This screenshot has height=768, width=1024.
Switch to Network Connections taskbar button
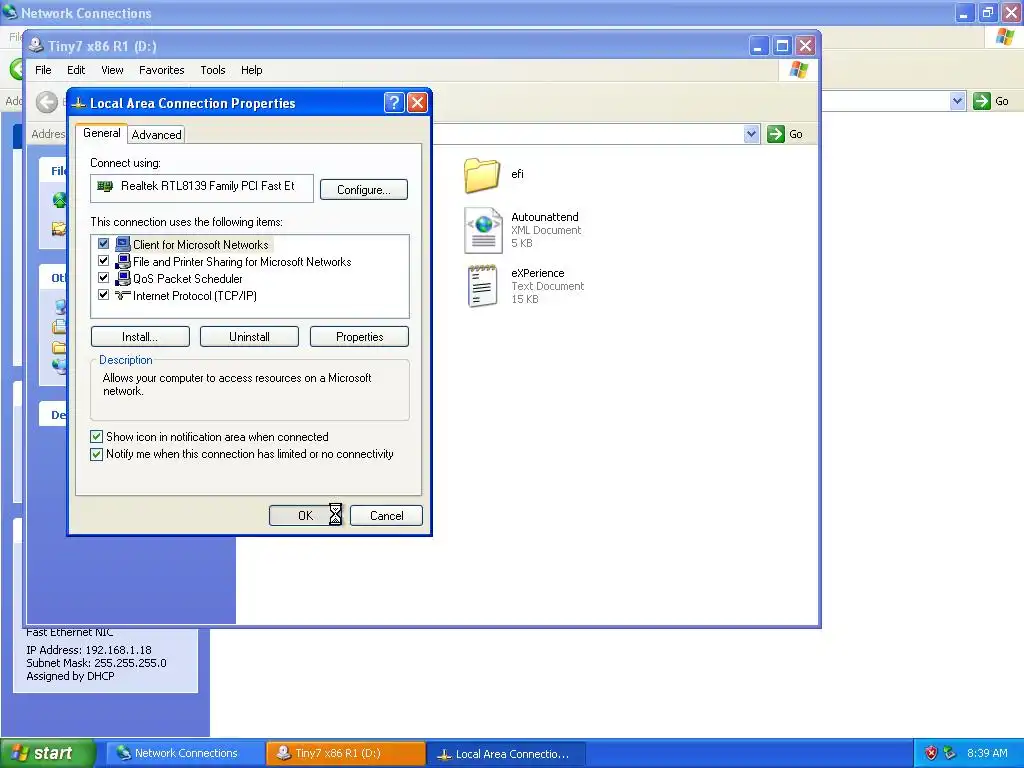(186, 753)
